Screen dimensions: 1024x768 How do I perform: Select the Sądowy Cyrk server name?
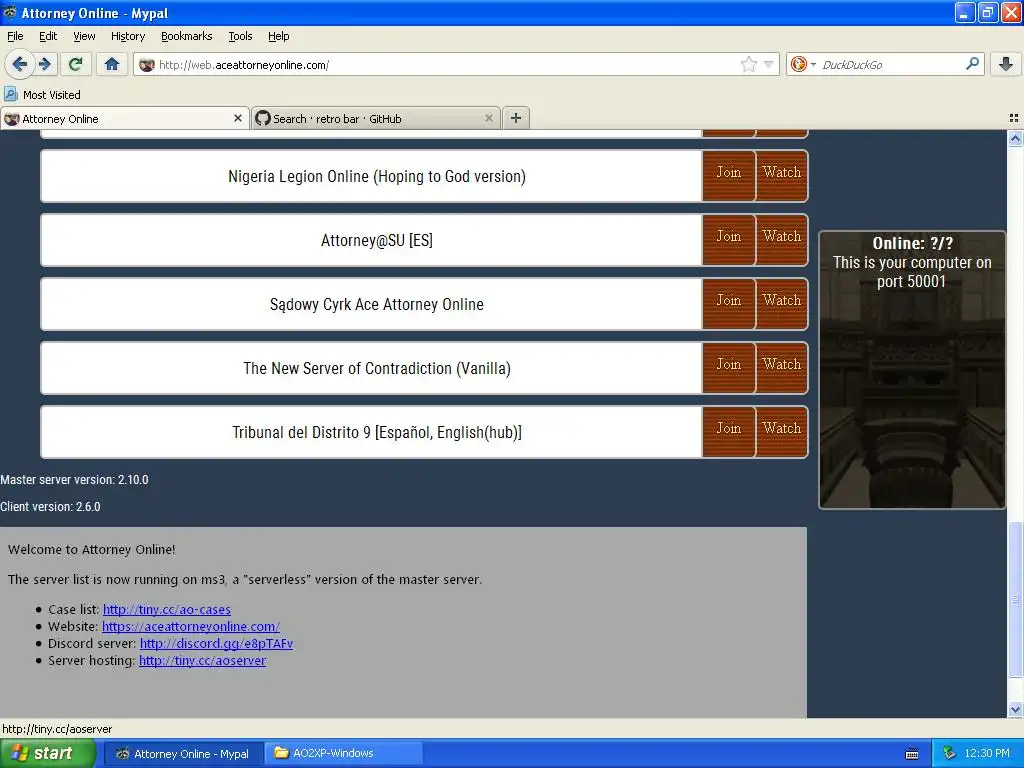(x=377, y=304)
